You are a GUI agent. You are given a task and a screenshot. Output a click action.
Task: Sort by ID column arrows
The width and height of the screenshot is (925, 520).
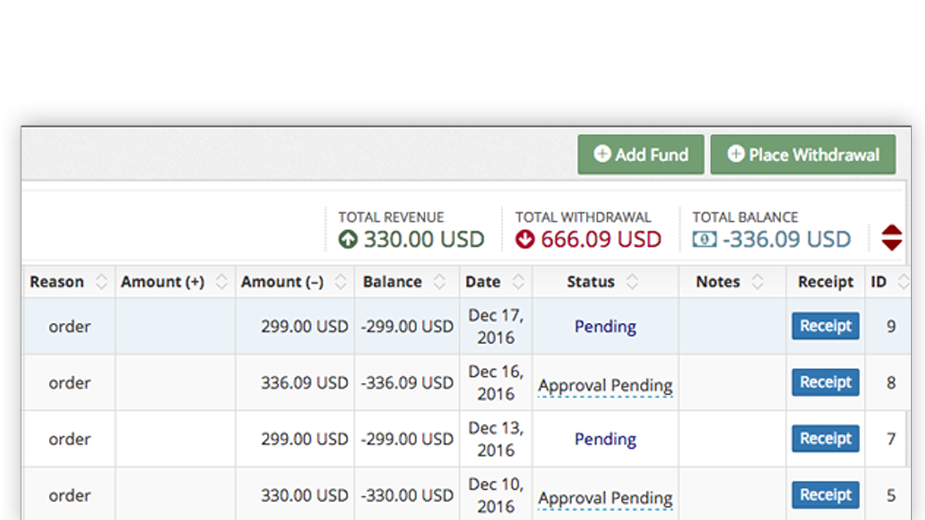point(903,282)
